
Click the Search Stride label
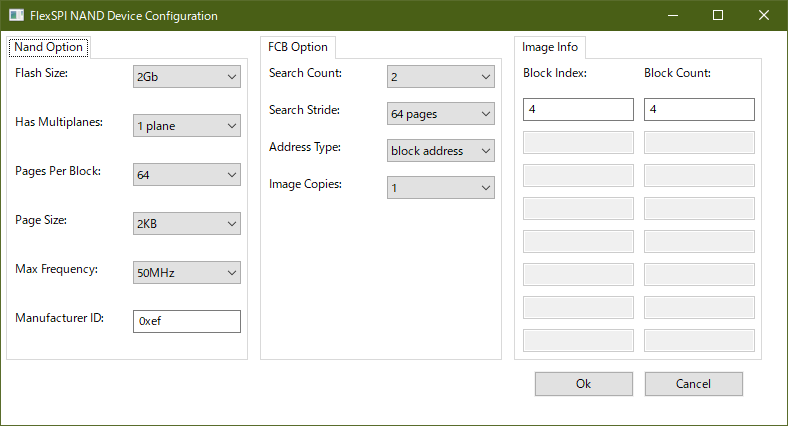(304, 110)
